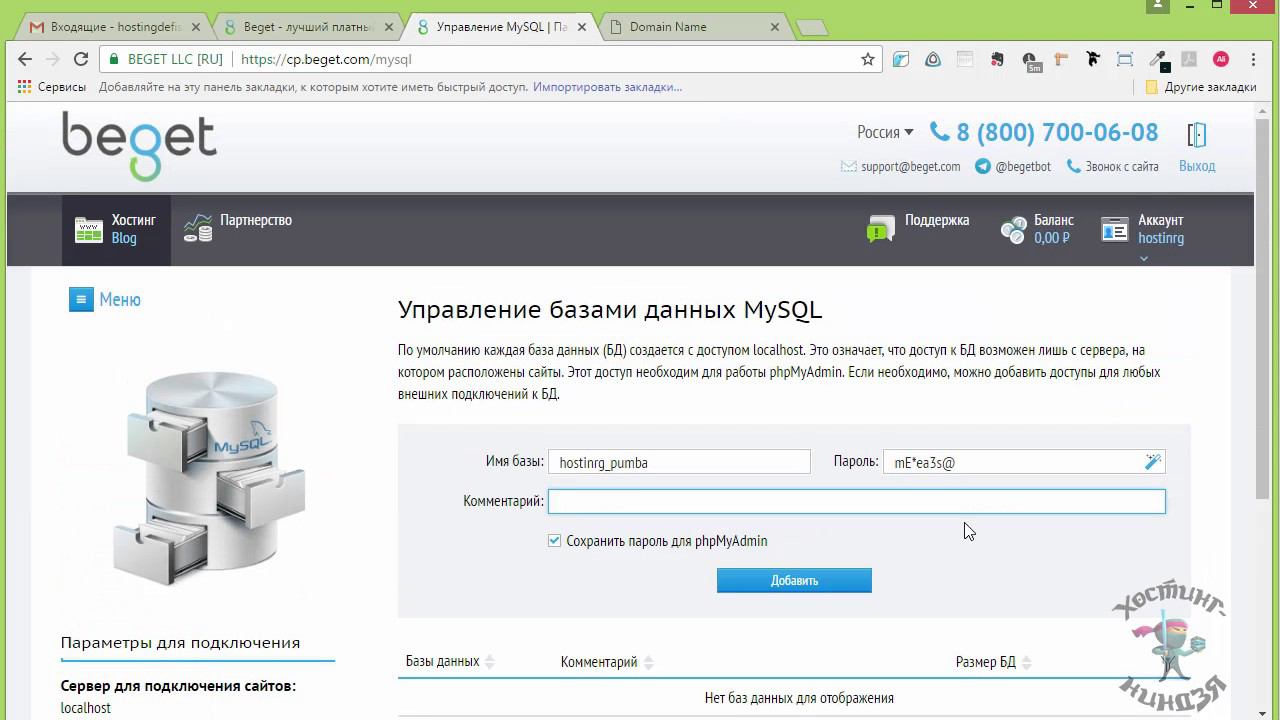The width and height of the screenshot is (1280, 720).
Task: Click the Параметры для подключения heading
Action: 180,642
